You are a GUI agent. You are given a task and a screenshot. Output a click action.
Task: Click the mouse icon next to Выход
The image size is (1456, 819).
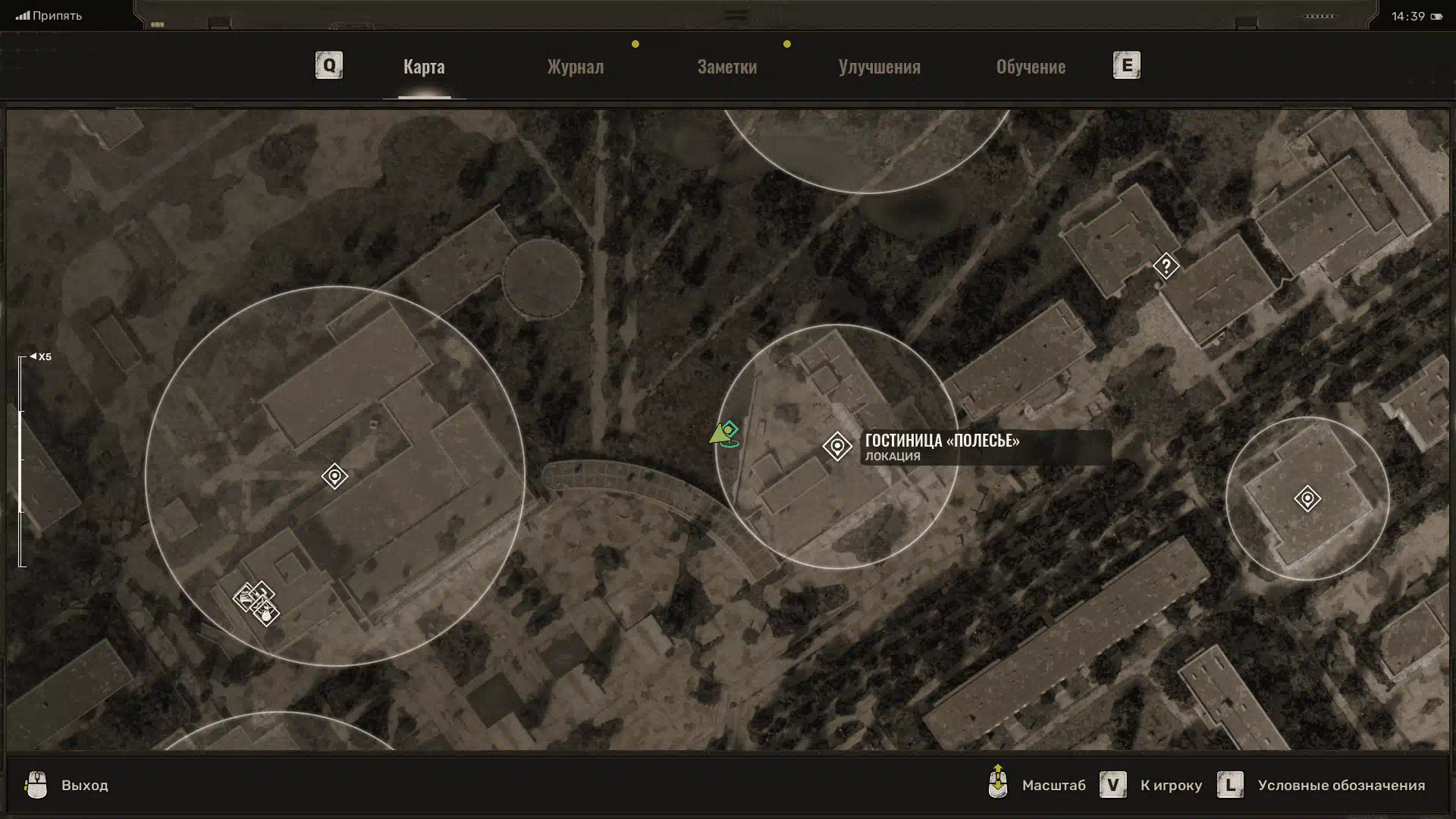coord(36,785)
